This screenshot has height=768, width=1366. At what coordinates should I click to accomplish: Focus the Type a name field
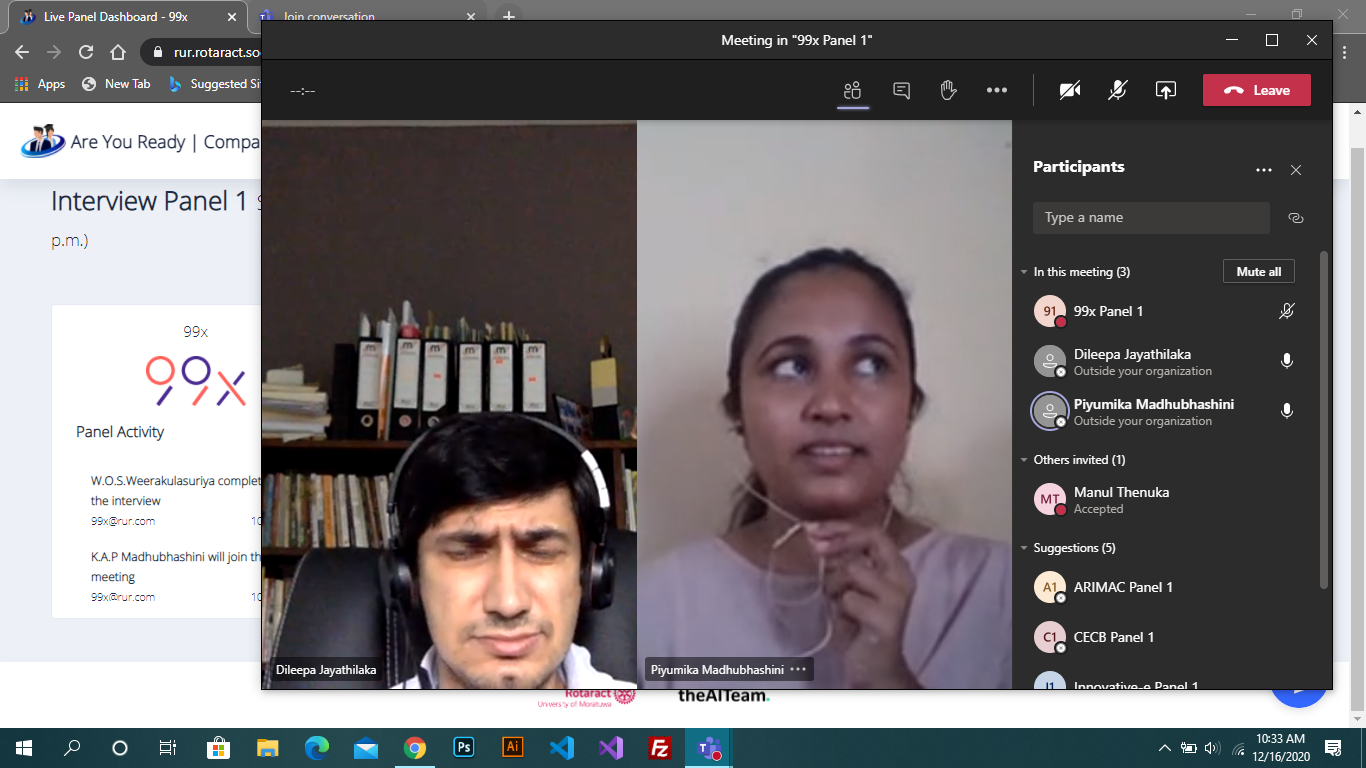(x=1150, y=218)
